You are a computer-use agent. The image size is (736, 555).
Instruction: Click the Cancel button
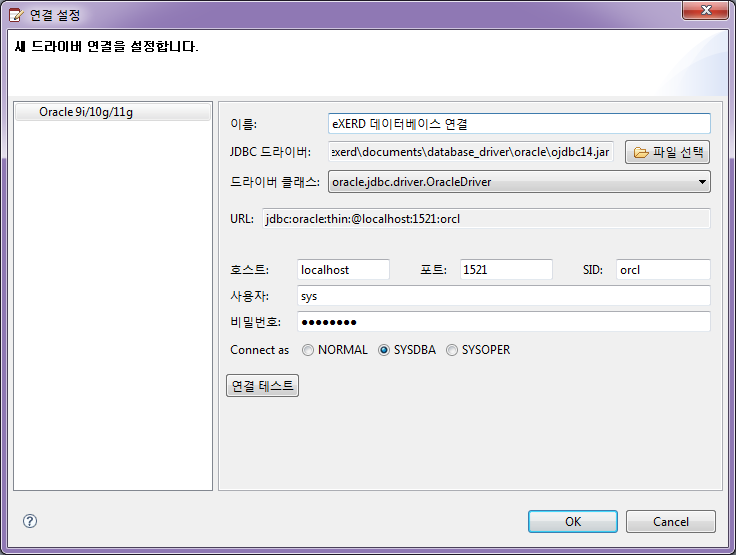pos(671,522)
